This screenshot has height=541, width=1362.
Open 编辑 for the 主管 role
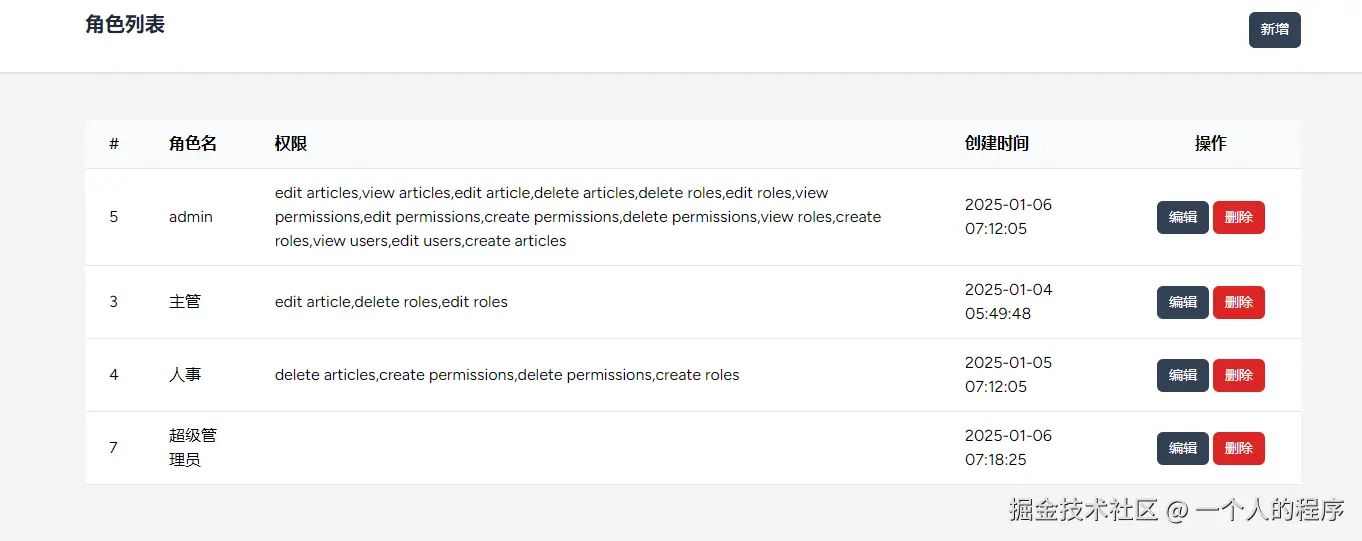pyautogui.click(x=1182, y=302)
